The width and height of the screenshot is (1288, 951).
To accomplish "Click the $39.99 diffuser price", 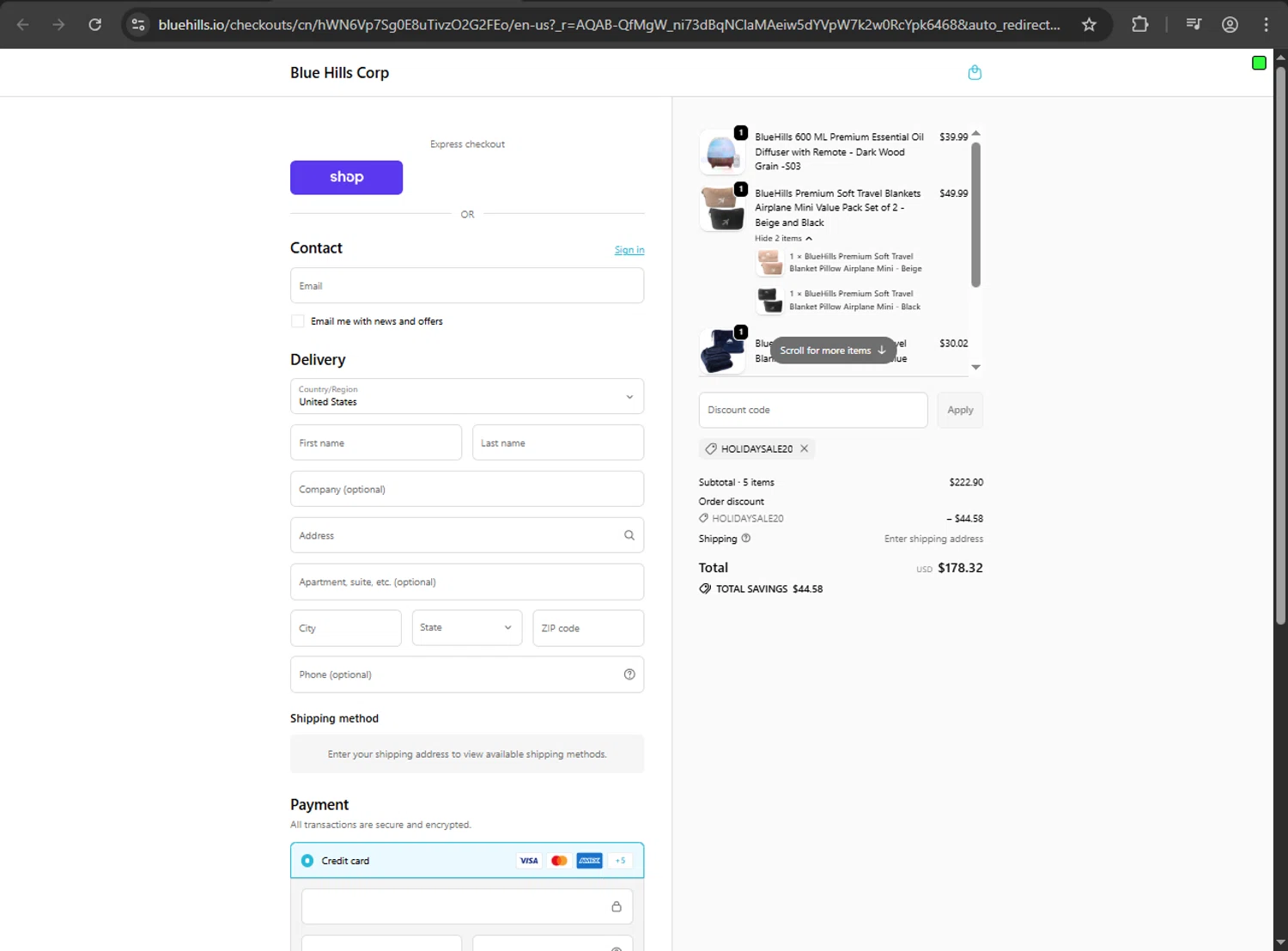I will pyautogui.click(x=953, y=137).
